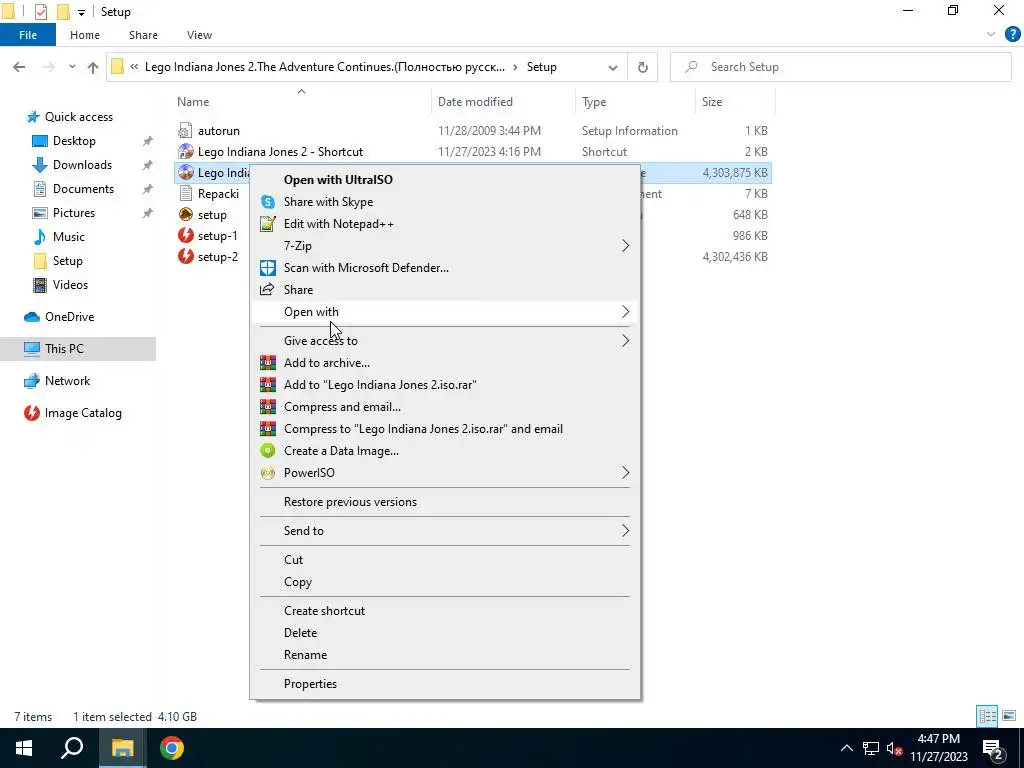Choose Copy from the context menu
Screen dimensions: 1024x768
click(298, 582)
